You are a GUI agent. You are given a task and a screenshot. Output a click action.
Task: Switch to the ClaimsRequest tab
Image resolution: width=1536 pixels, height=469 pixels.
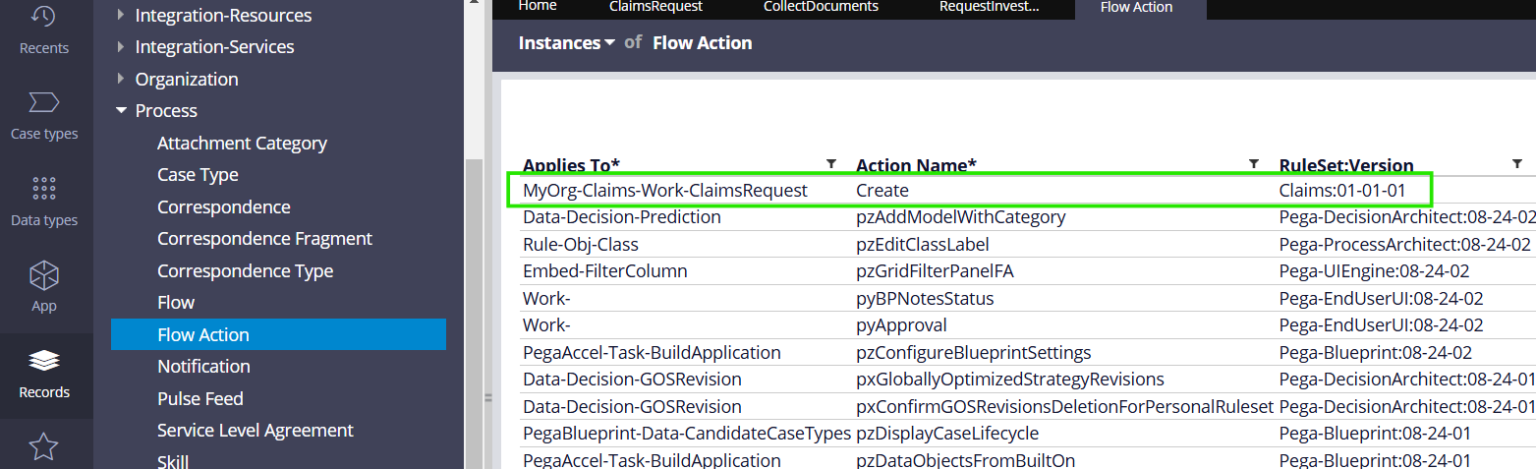[x=655, y=7]
